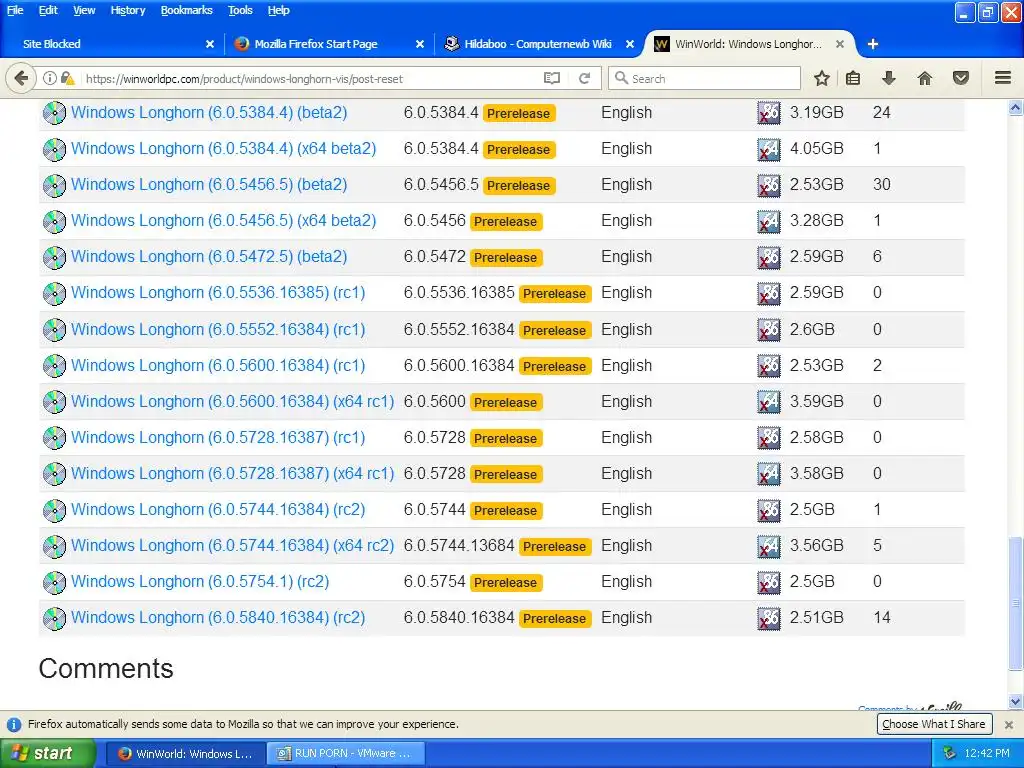Open the Tools menu
1024x768 pixels.
click(240, 10)
